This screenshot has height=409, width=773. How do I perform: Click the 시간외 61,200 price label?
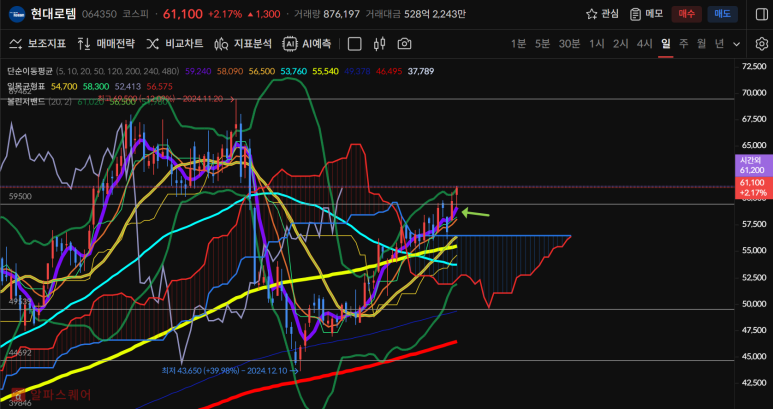coord(752,165)
